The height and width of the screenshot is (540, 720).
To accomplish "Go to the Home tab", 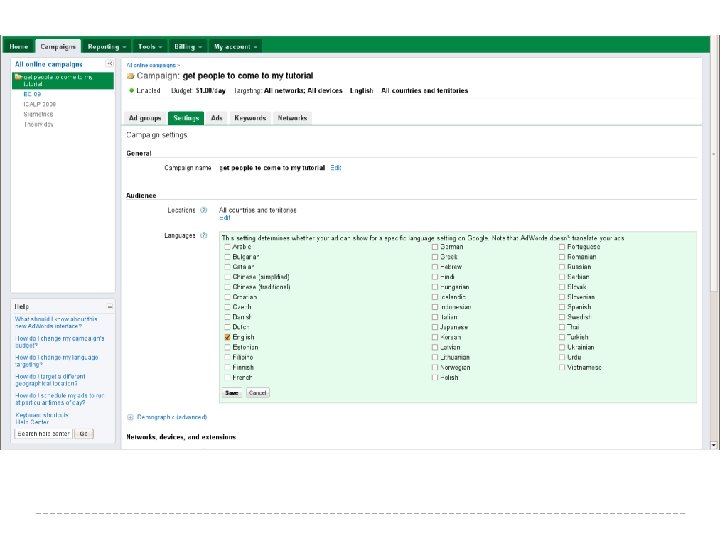I will 19,46.
